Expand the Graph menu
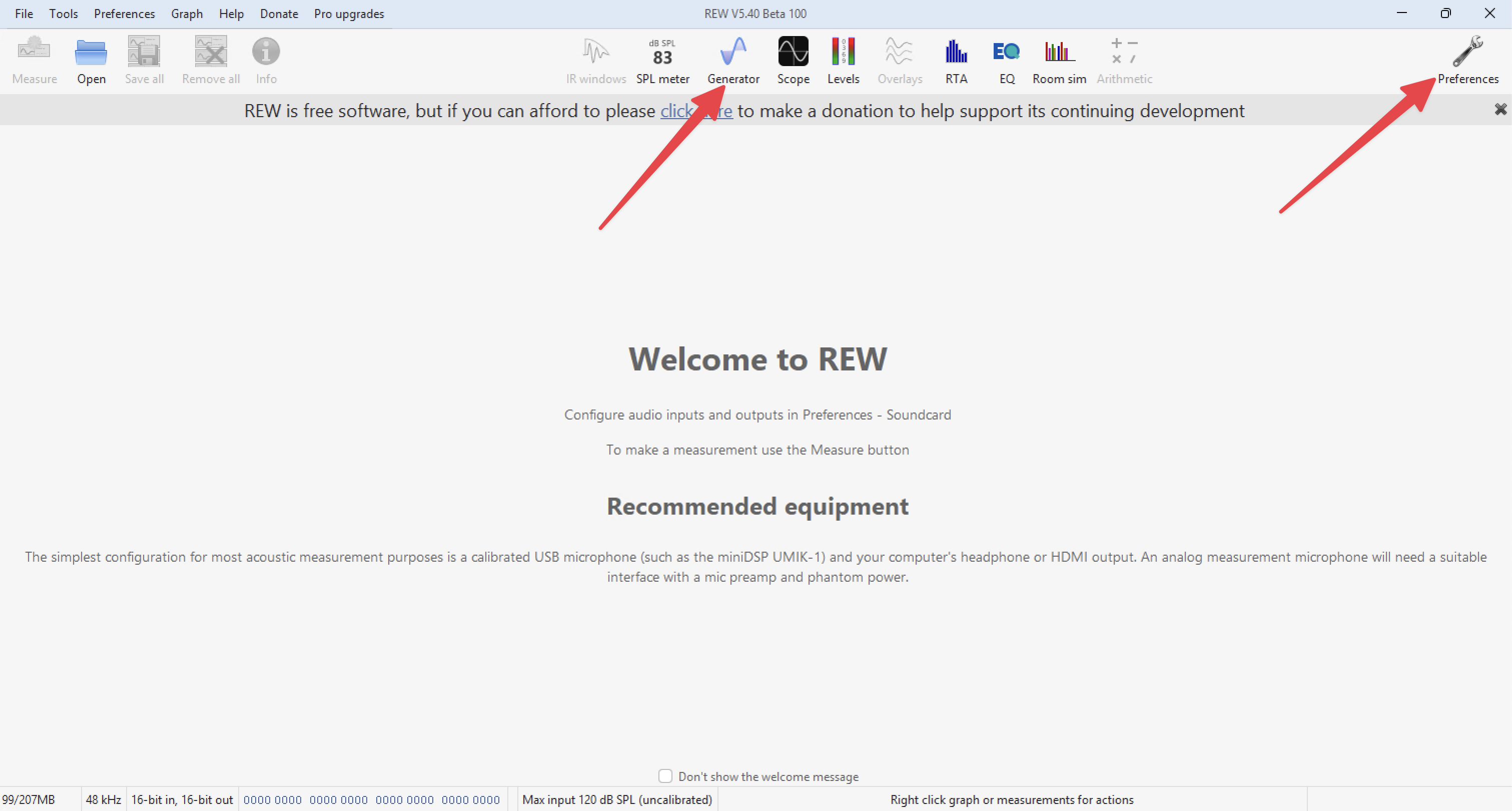 [x=187, y=14]
